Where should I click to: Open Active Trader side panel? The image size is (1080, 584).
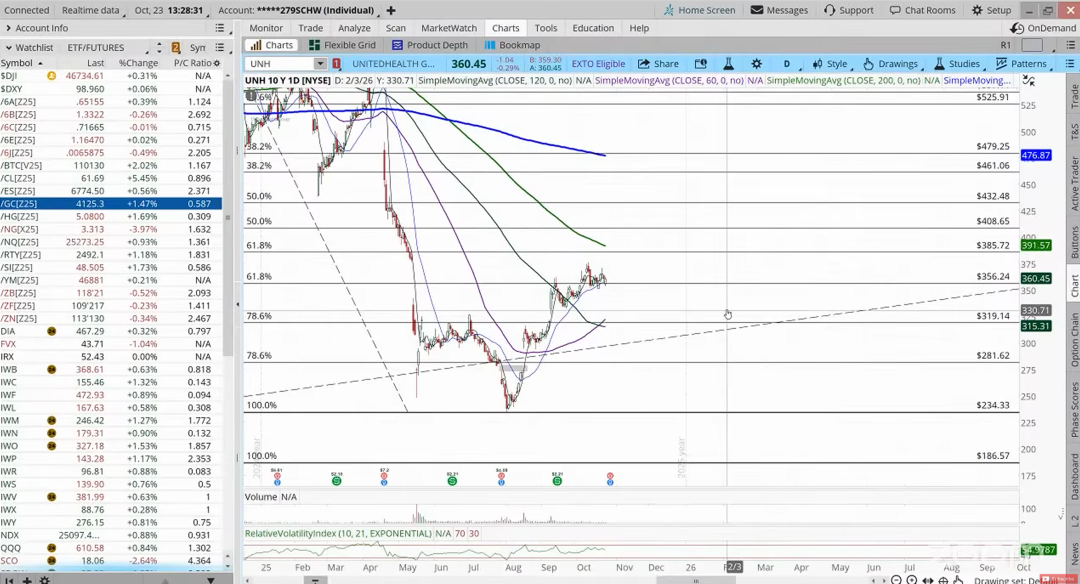tap(1073, 182)
